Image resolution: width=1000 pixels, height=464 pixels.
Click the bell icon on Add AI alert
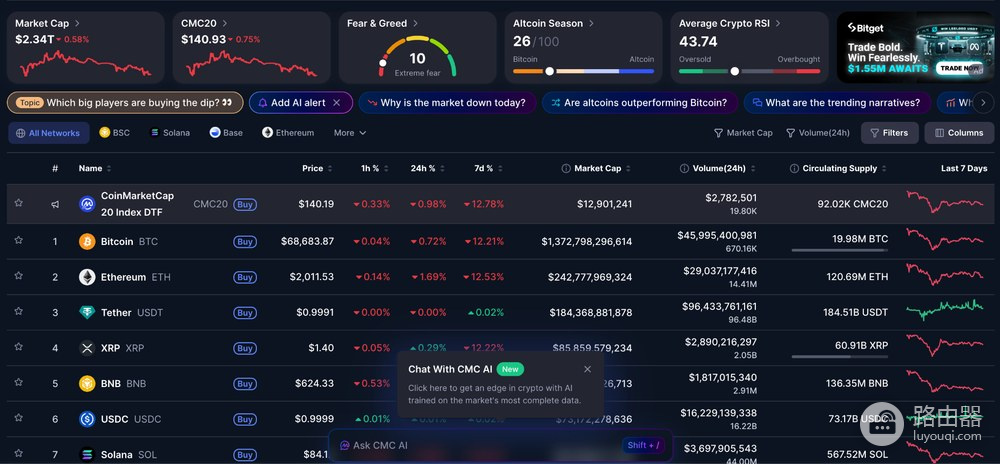tap(262, 103)
